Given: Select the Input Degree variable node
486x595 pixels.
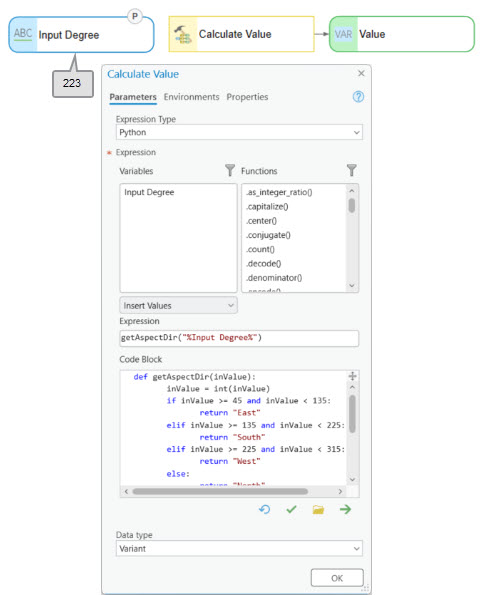Looking at the screenshot, I should point(81,35).
